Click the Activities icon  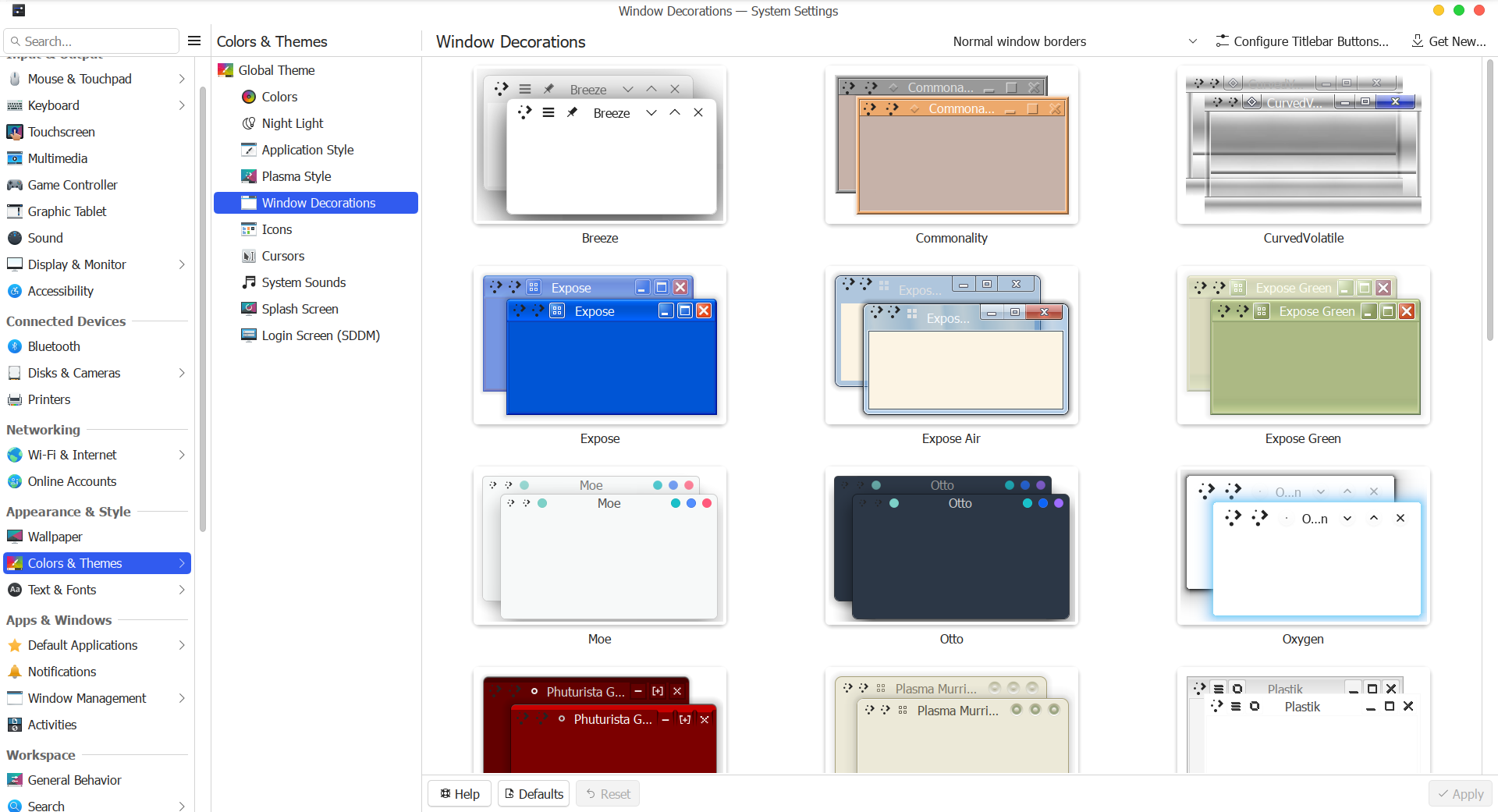15,725
